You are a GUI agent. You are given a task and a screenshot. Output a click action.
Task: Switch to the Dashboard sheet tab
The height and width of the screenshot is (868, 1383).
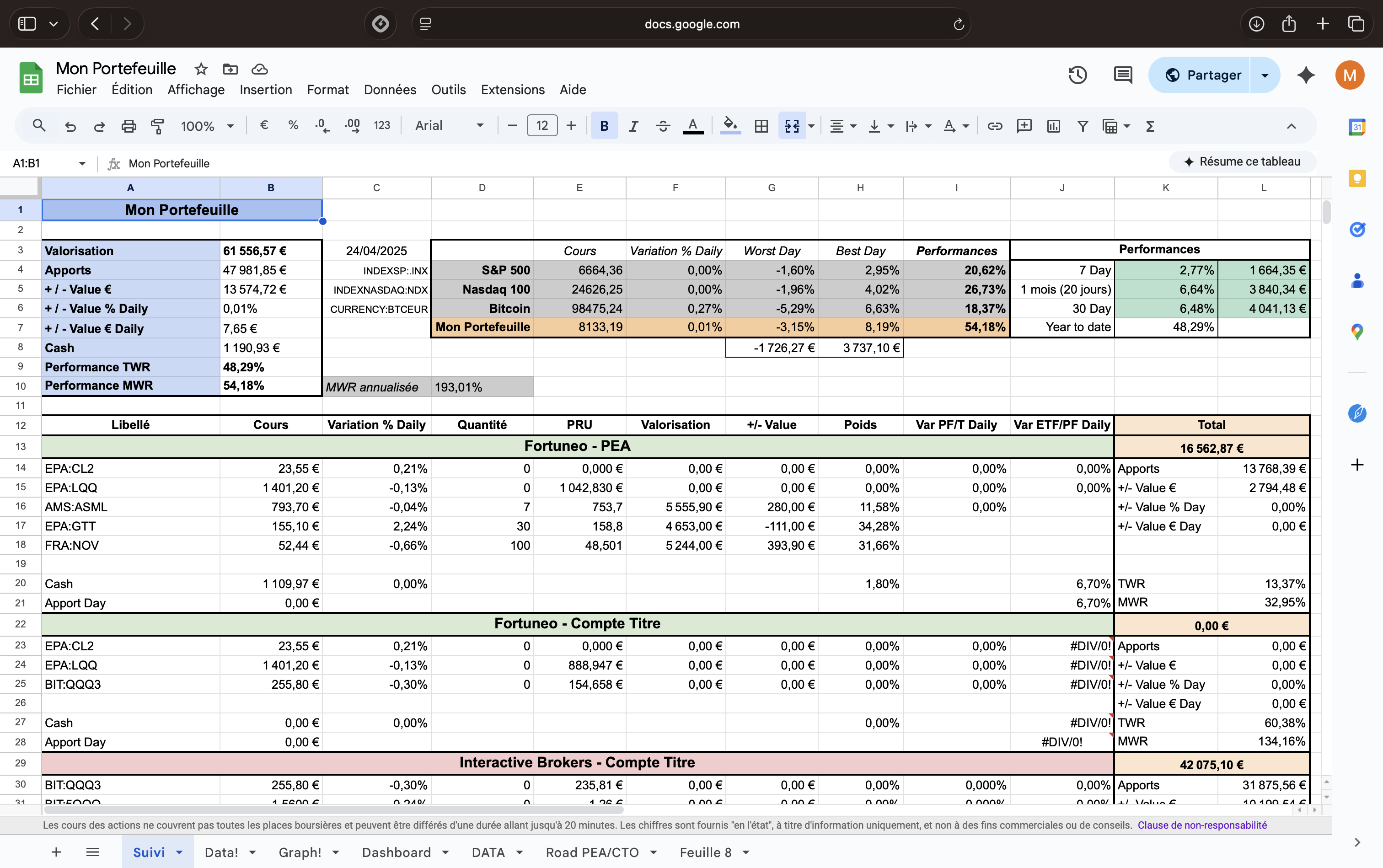[x=396, y=852]
